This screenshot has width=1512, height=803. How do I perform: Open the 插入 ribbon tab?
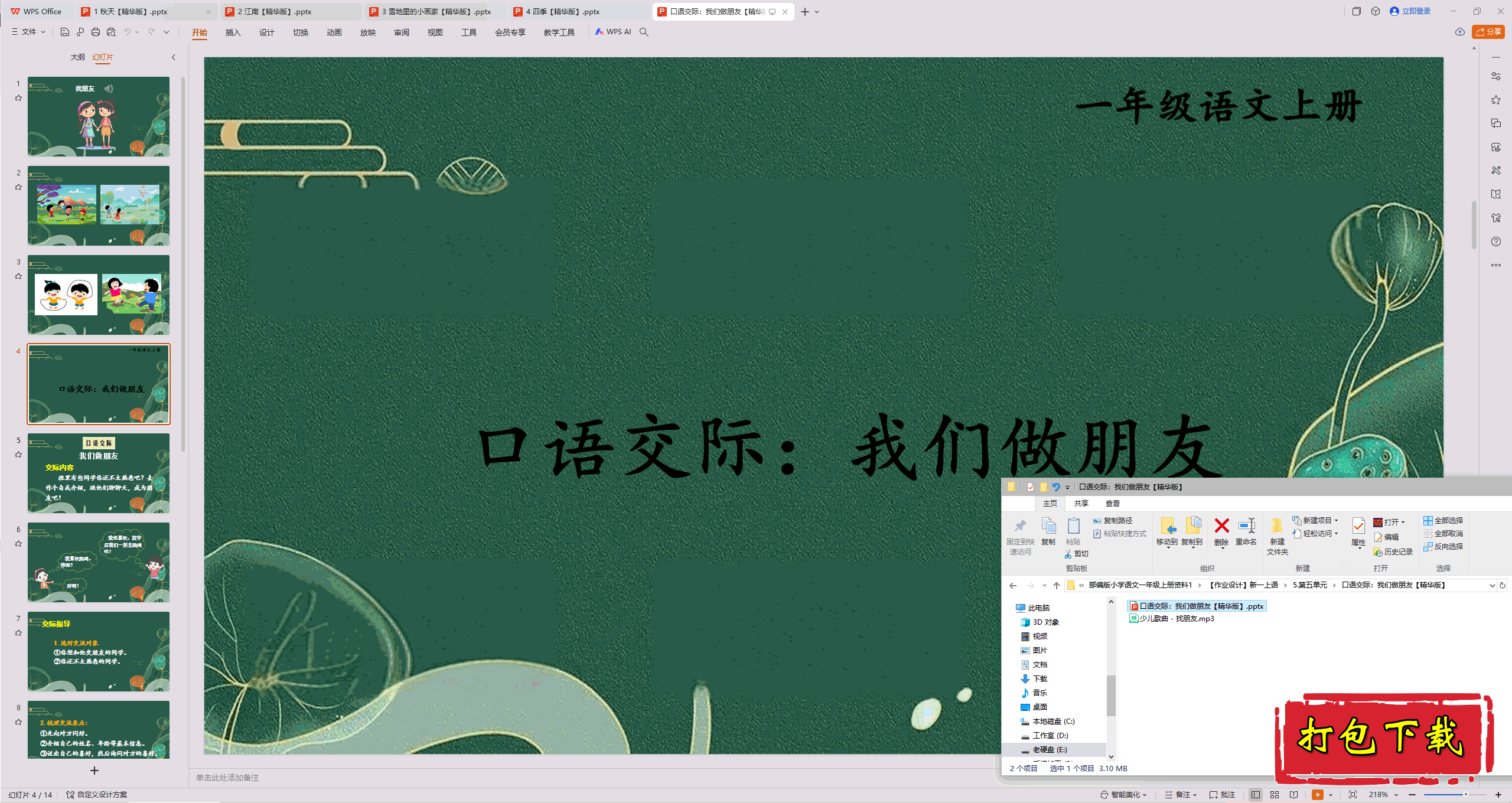pyautogui.click(x=233, y=32)
